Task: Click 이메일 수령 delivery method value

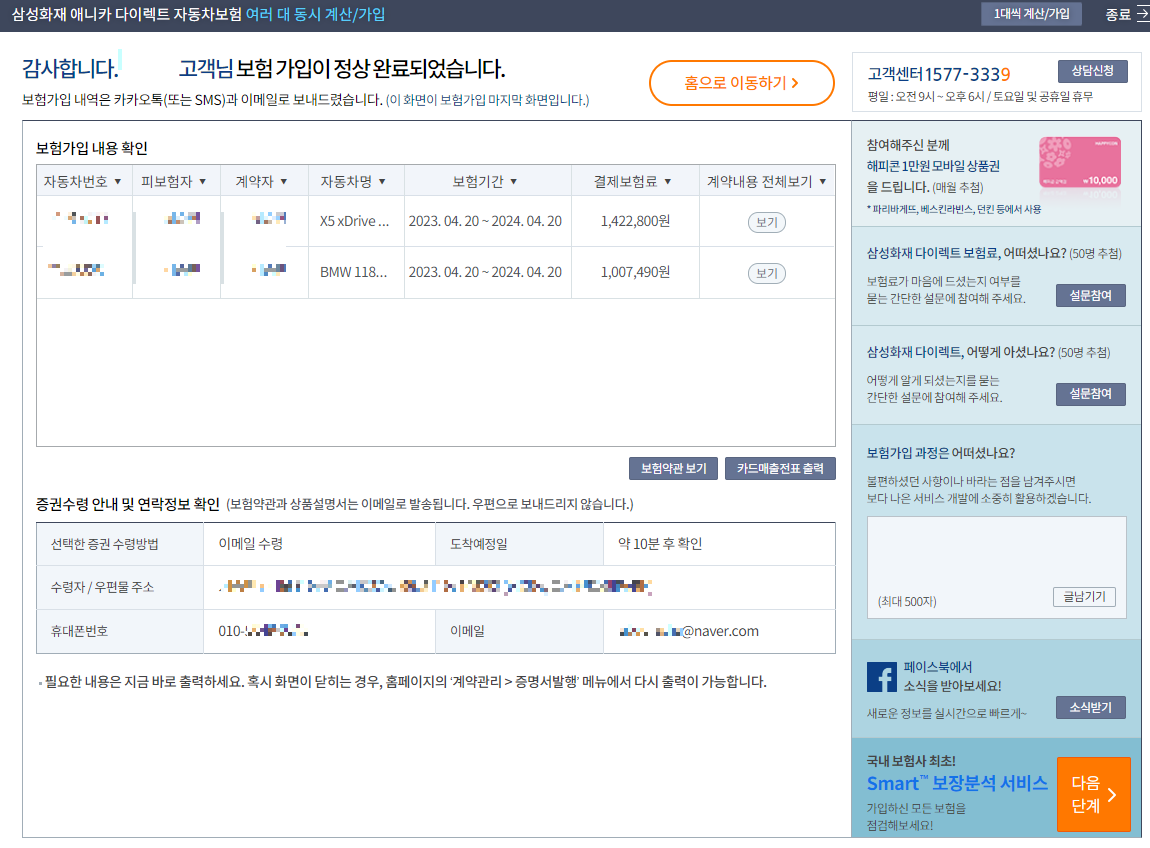Action: (x=251, y=544)
